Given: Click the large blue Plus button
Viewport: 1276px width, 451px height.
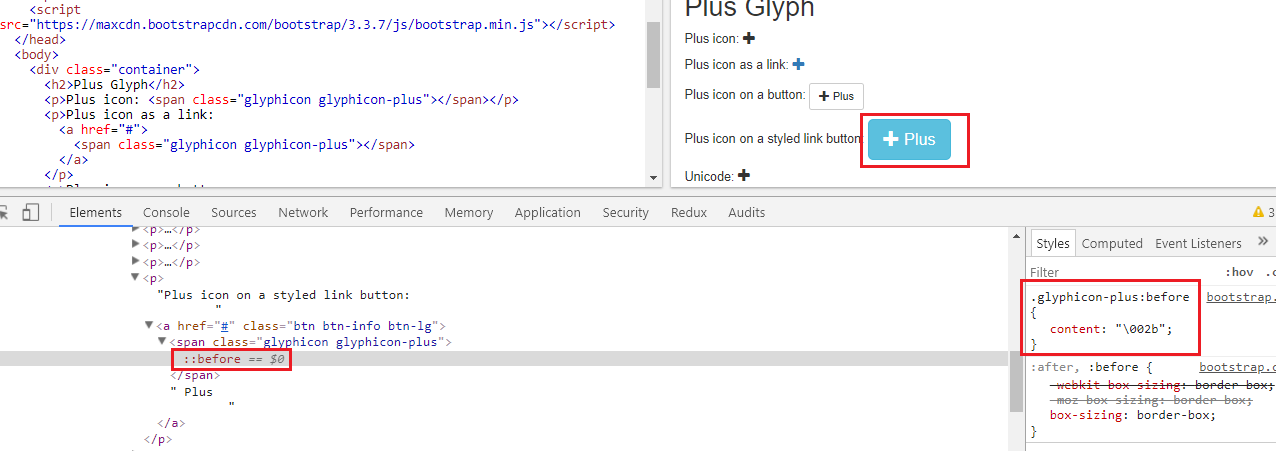Looking at the screenshot, I should coord(909,139).
